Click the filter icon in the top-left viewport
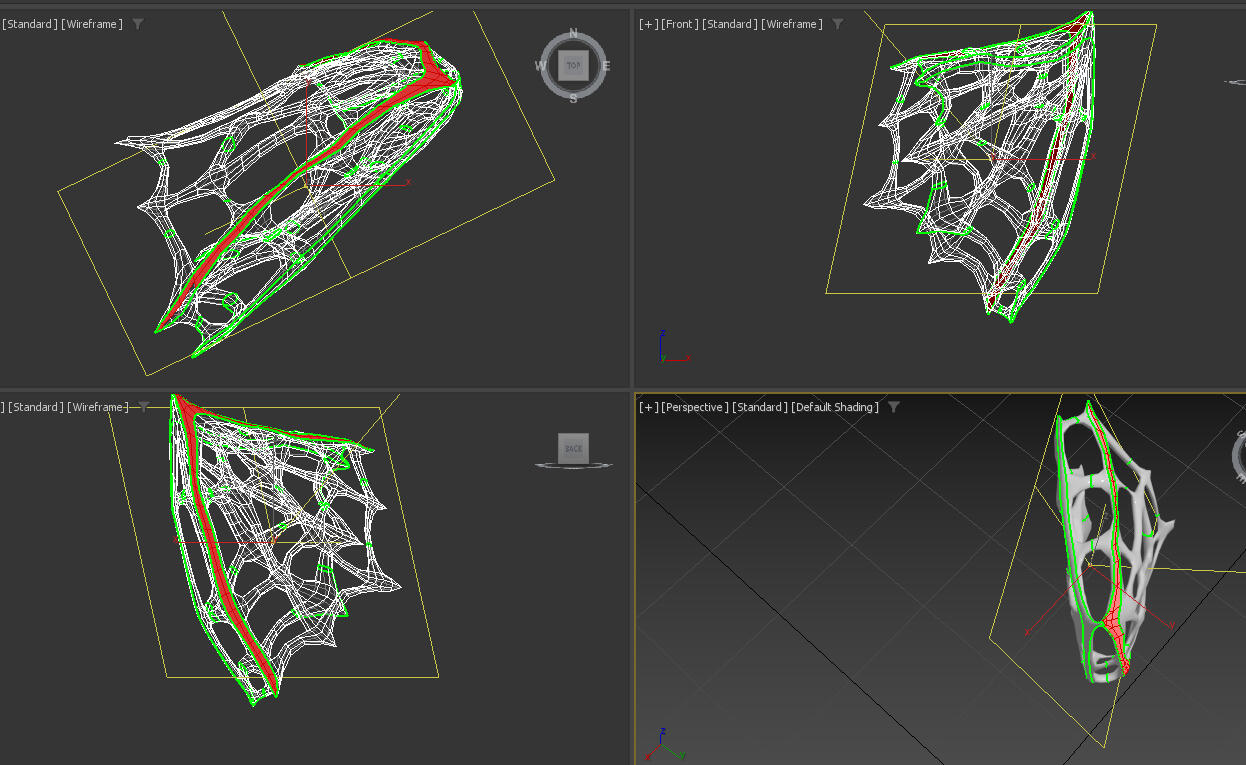The width and height of the screenshot is (1246, 765). point(138,24)
